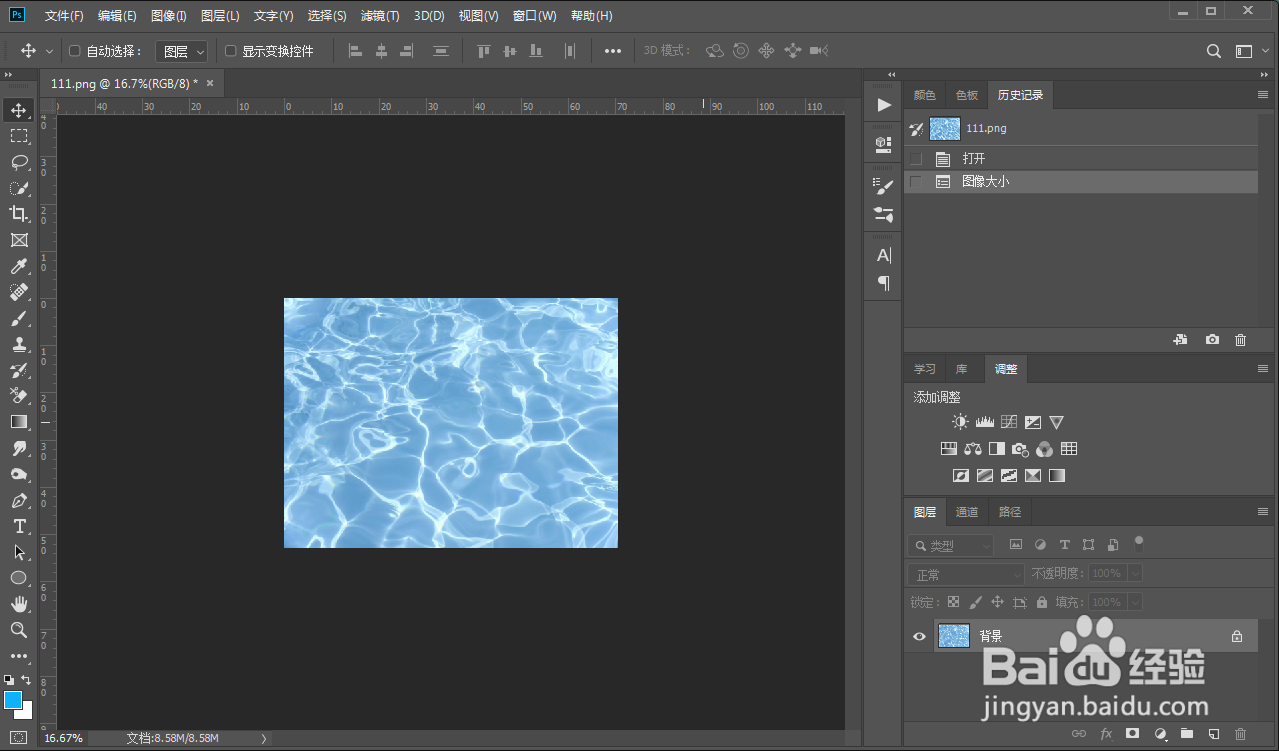Click the camera icon to create new snapshot
Screen dimensions: 1279x751
tap(1212, 340)
